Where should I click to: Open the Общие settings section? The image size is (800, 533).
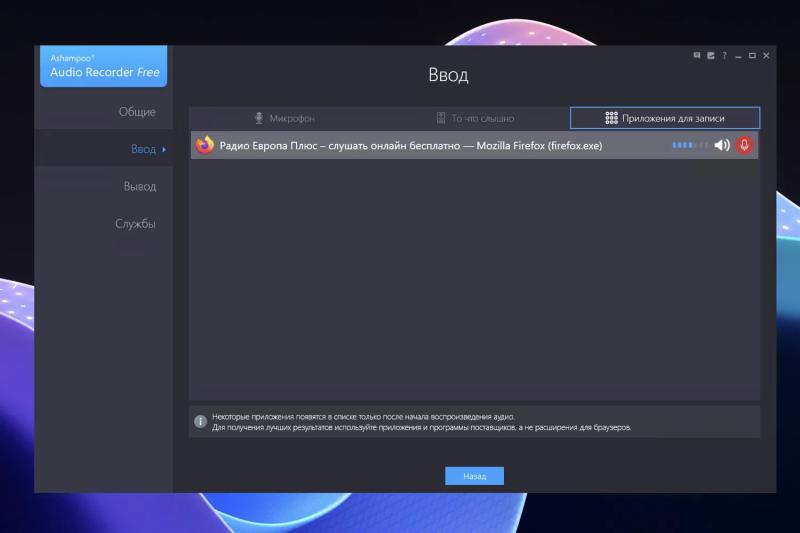tap(104, 112)
